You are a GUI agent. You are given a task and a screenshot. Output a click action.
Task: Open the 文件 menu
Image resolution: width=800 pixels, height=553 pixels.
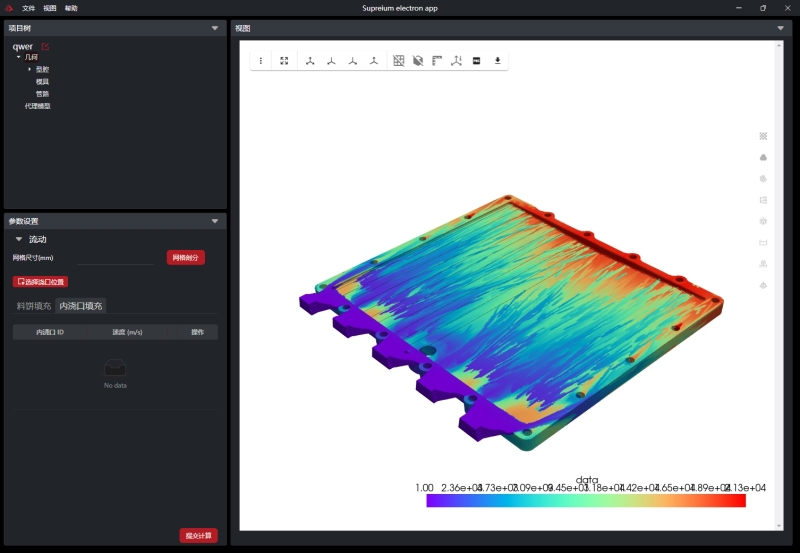click(29, 8)
